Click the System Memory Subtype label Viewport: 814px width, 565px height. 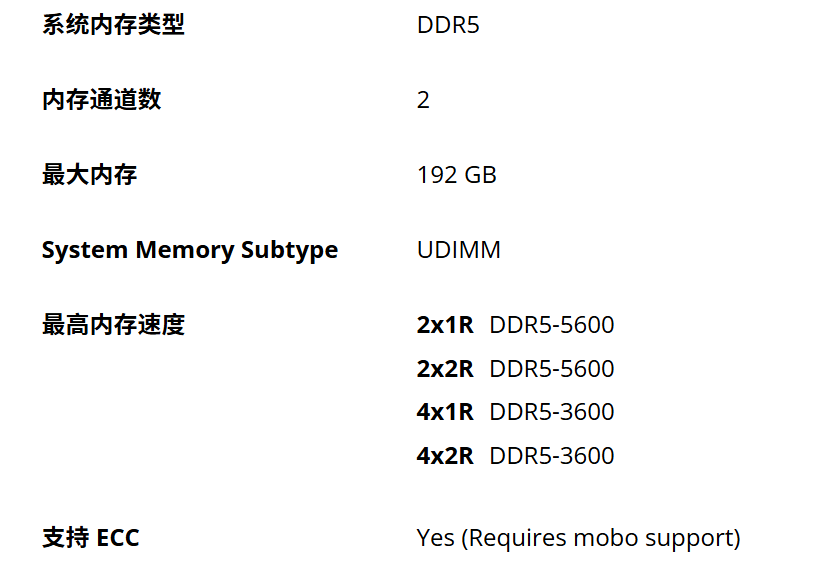coord(190,251)
